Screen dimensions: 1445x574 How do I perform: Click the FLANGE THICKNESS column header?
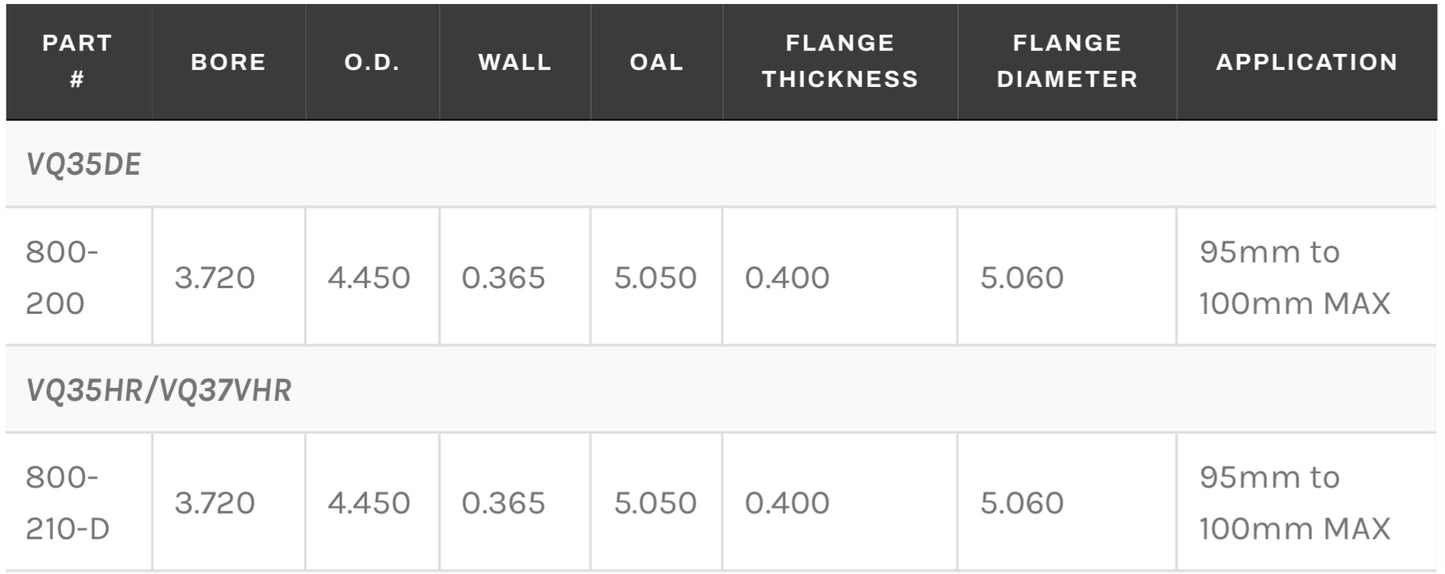coord(839,61)
